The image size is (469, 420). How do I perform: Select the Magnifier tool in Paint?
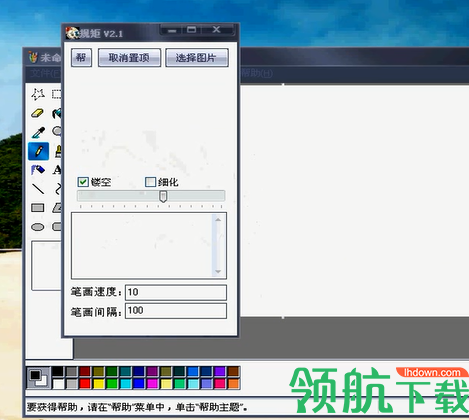click(57, 132)
